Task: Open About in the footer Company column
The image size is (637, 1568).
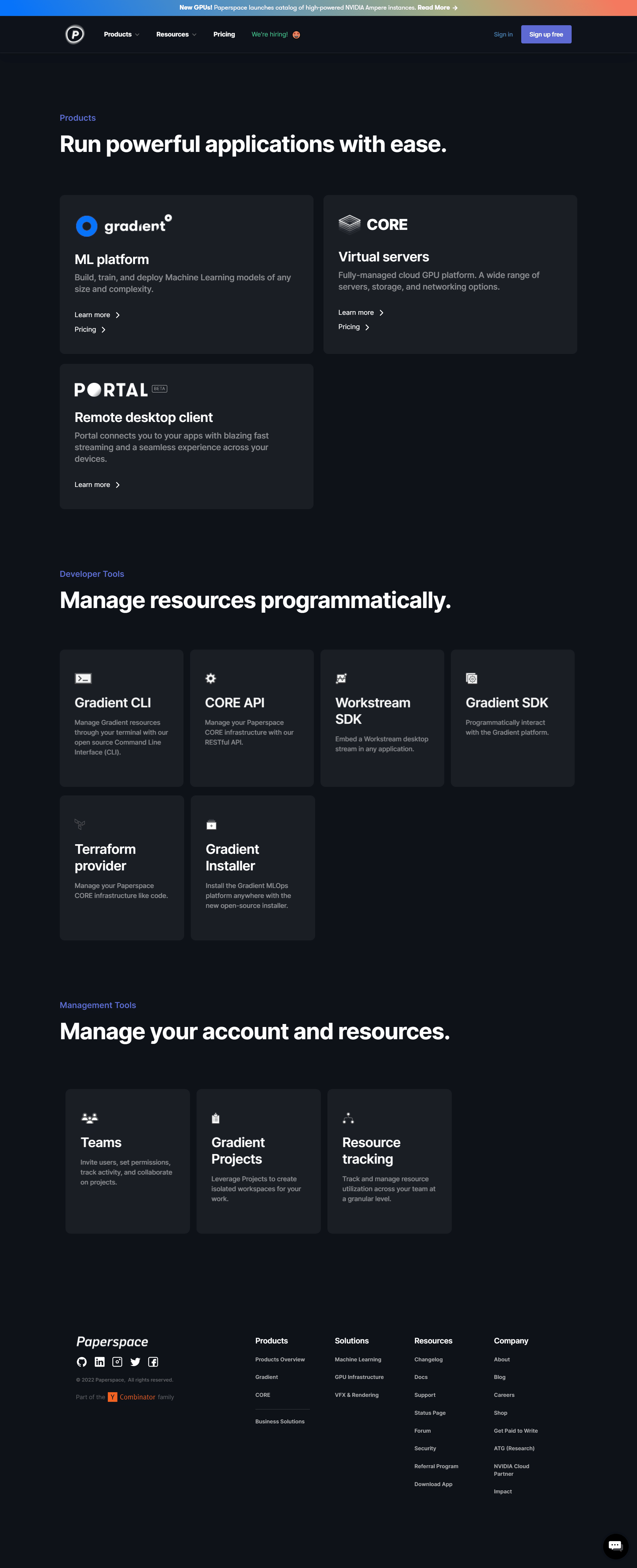Action: (502, 1359)
